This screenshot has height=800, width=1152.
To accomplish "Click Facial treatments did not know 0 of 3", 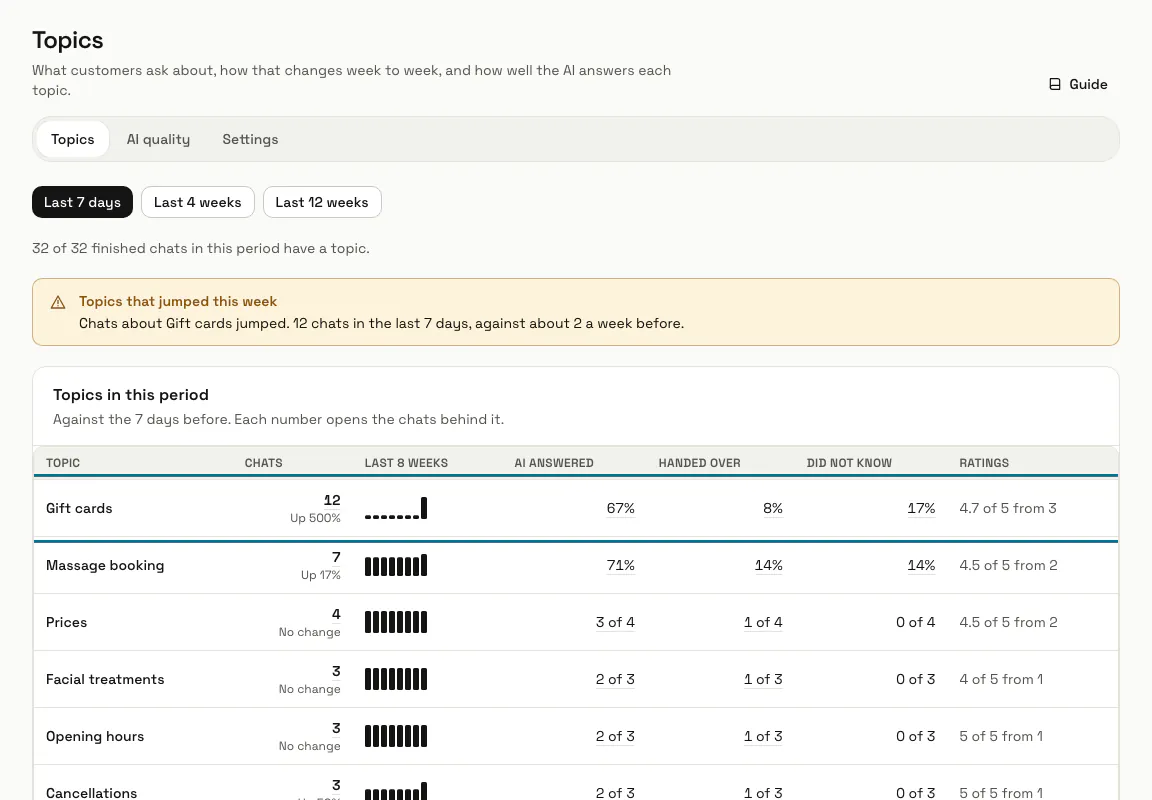I will coord(915,680).
